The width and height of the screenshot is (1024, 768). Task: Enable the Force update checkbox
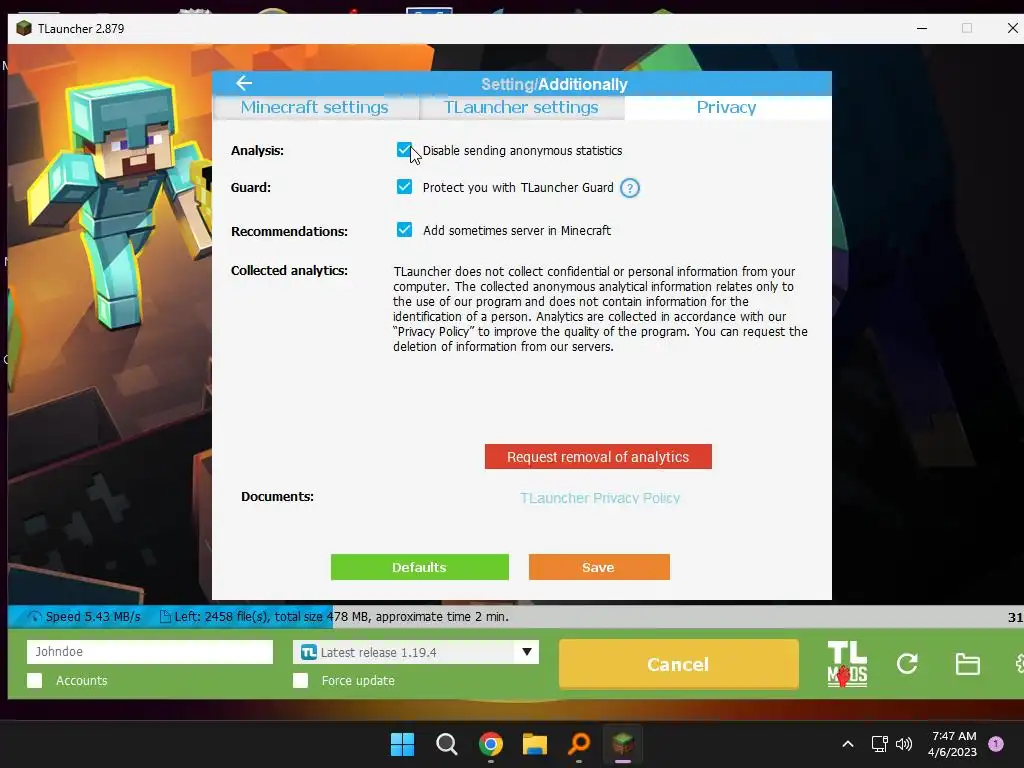coord(300,680)
